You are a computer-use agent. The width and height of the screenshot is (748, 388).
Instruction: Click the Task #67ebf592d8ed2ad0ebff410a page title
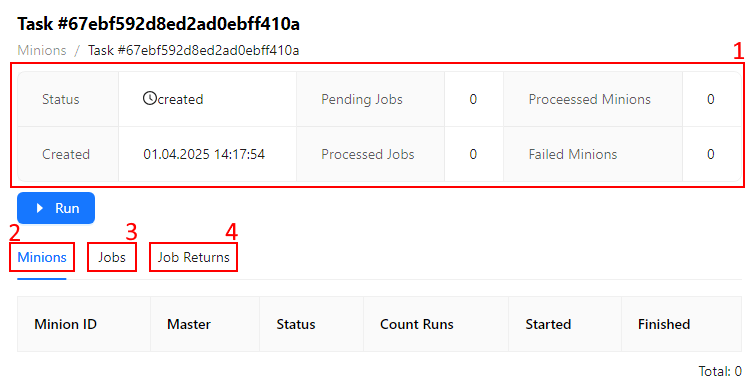(x=158, y=24)
